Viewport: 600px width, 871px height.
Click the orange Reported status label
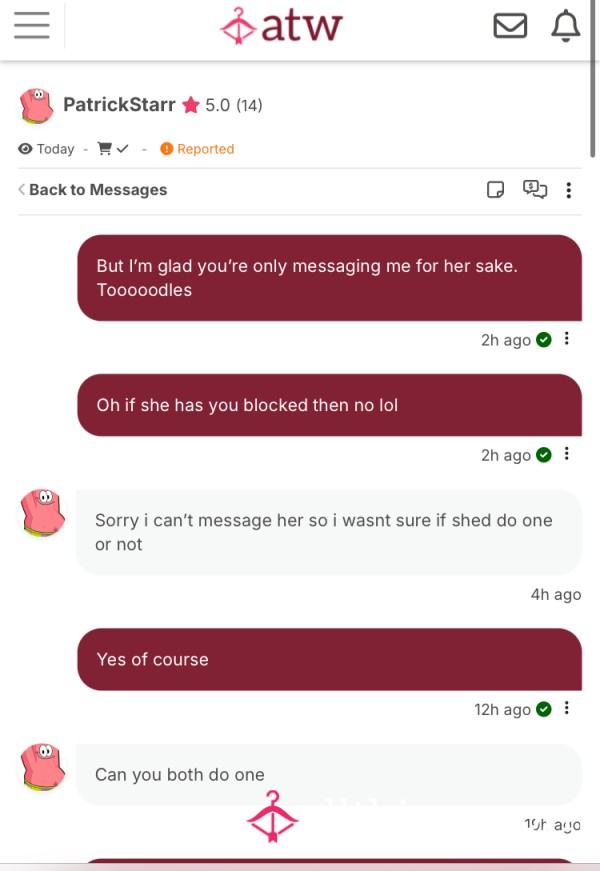pos(197,149)
